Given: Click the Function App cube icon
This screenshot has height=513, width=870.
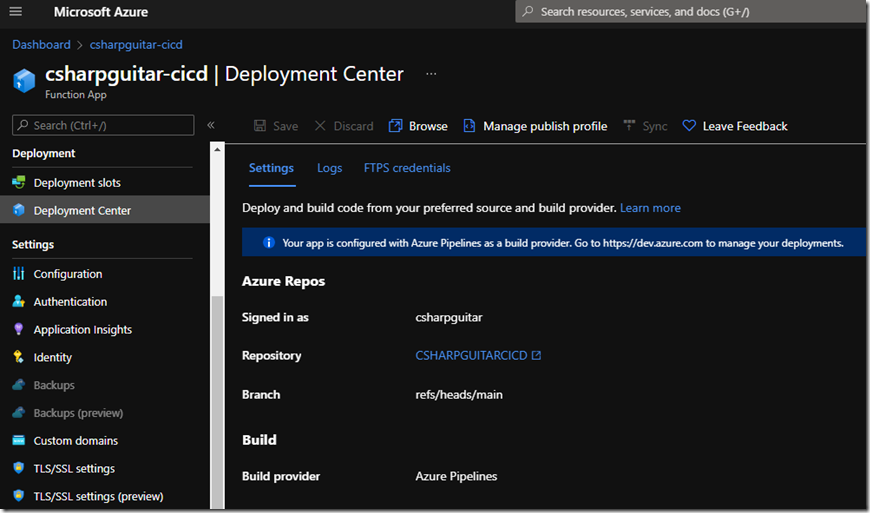Looking at the screenshot, I should click(x=24, y=80).
